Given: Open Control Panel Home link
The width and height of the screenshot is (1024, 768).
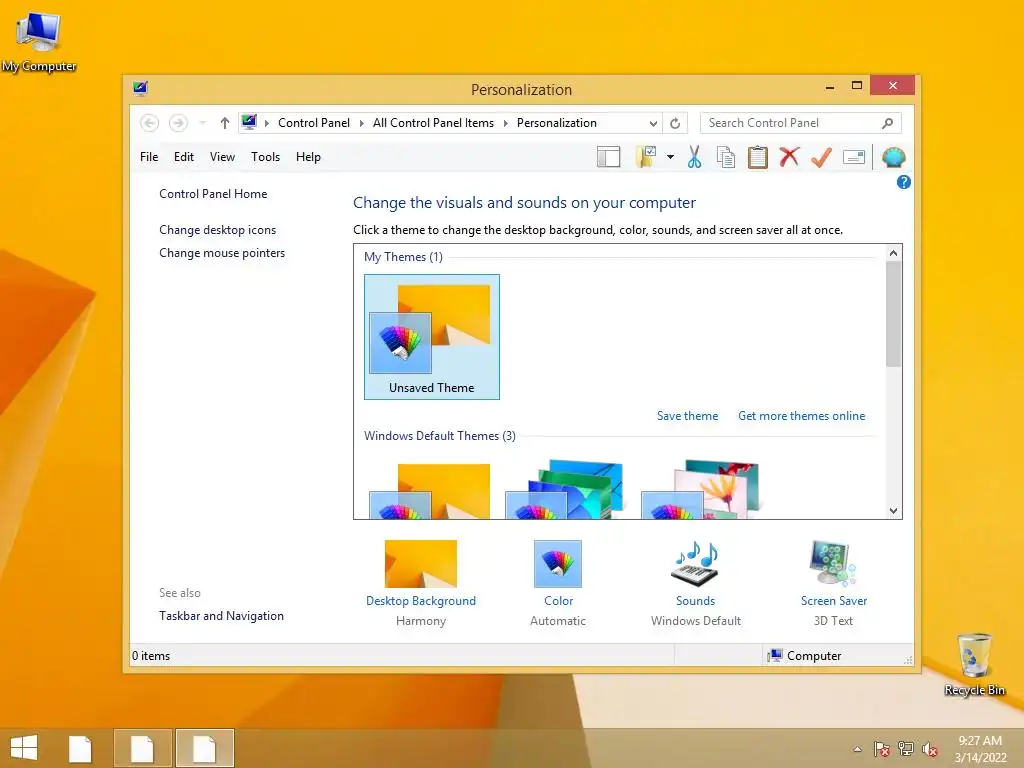Looking at the screenshot, I should coord(213,194).
